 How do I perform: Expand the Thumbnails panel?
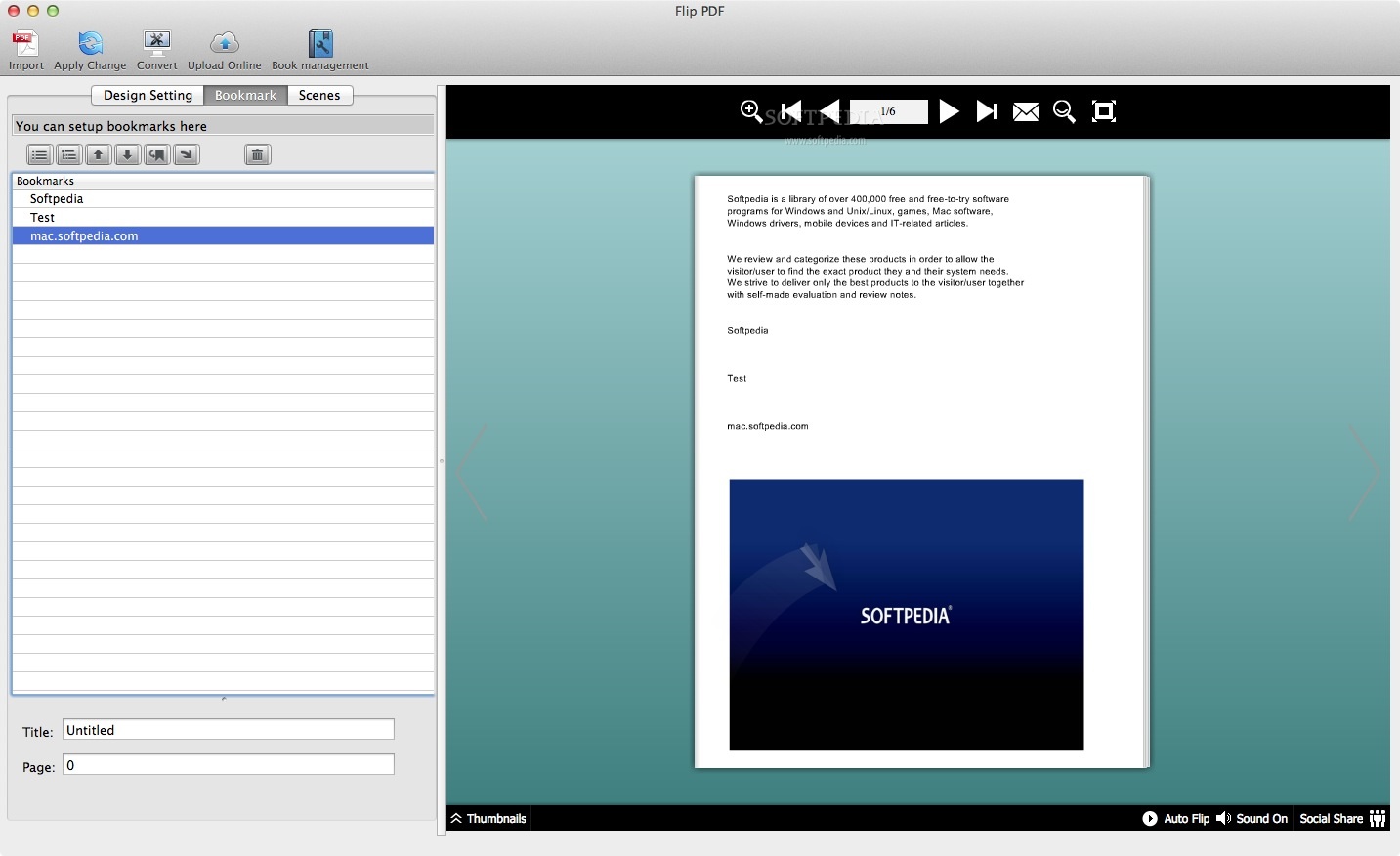488,818
